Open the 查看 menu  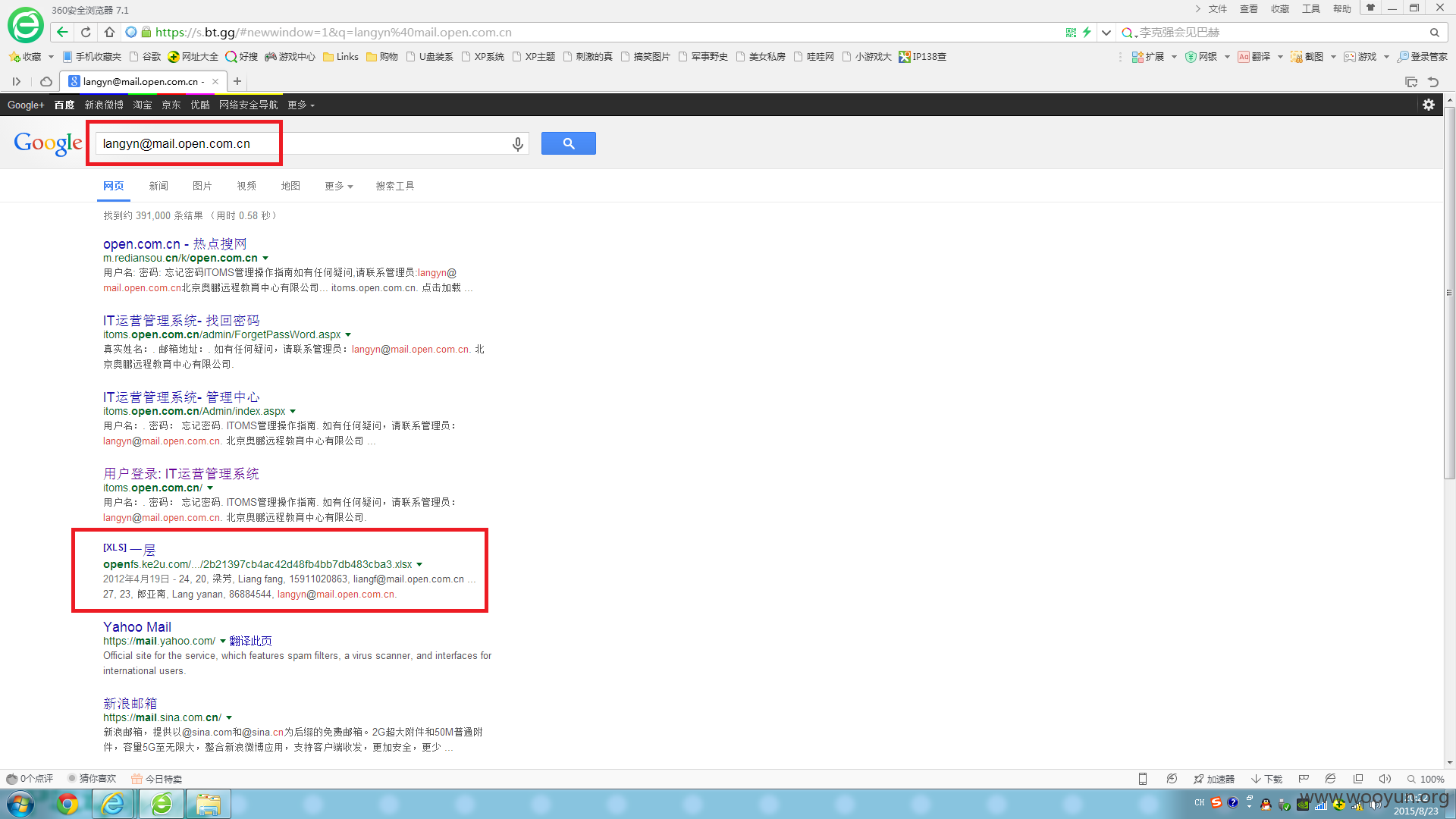point(1249,9)
